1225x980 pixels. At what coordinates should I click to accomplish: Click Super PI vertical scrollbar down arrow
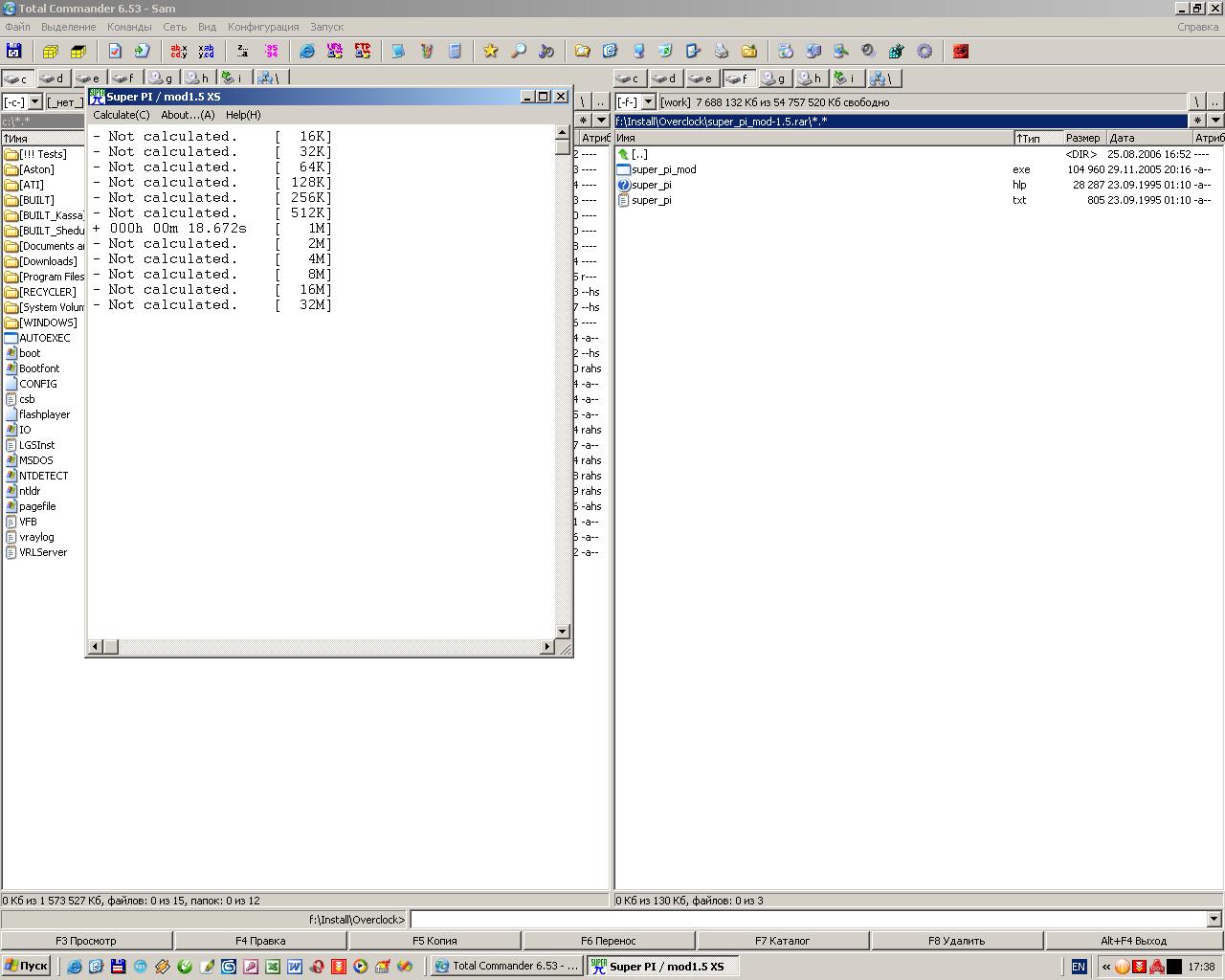(x=563, y=632)
